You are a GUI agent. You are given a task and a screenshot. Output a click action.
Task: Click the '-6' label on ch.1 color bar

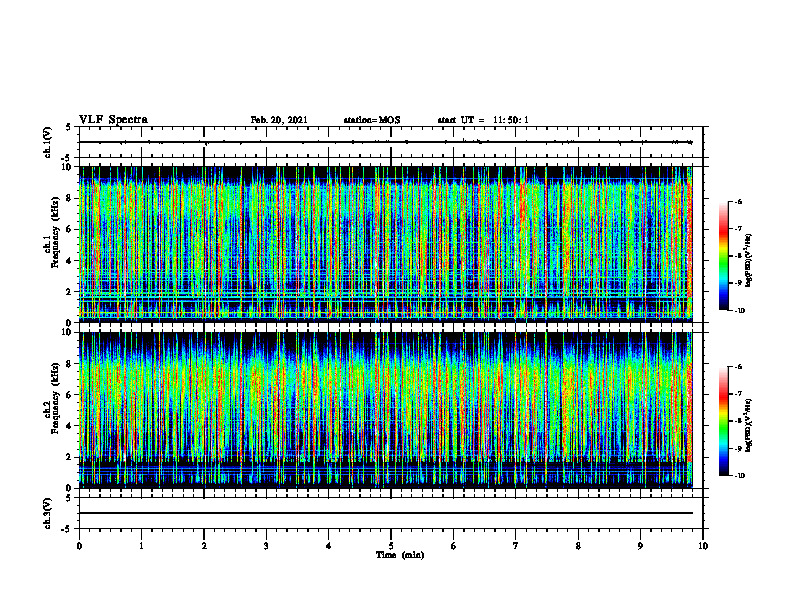738,201
